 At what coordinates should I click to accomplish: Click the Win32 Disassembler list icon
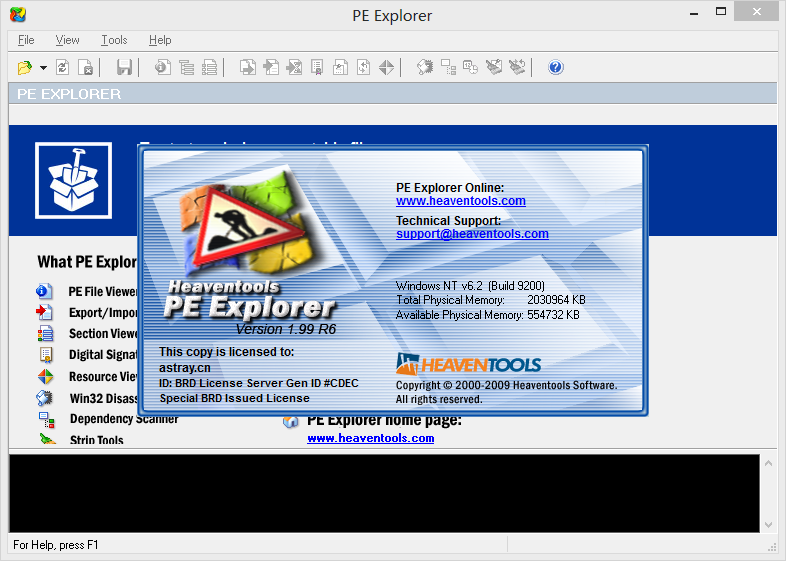(44, 398)
